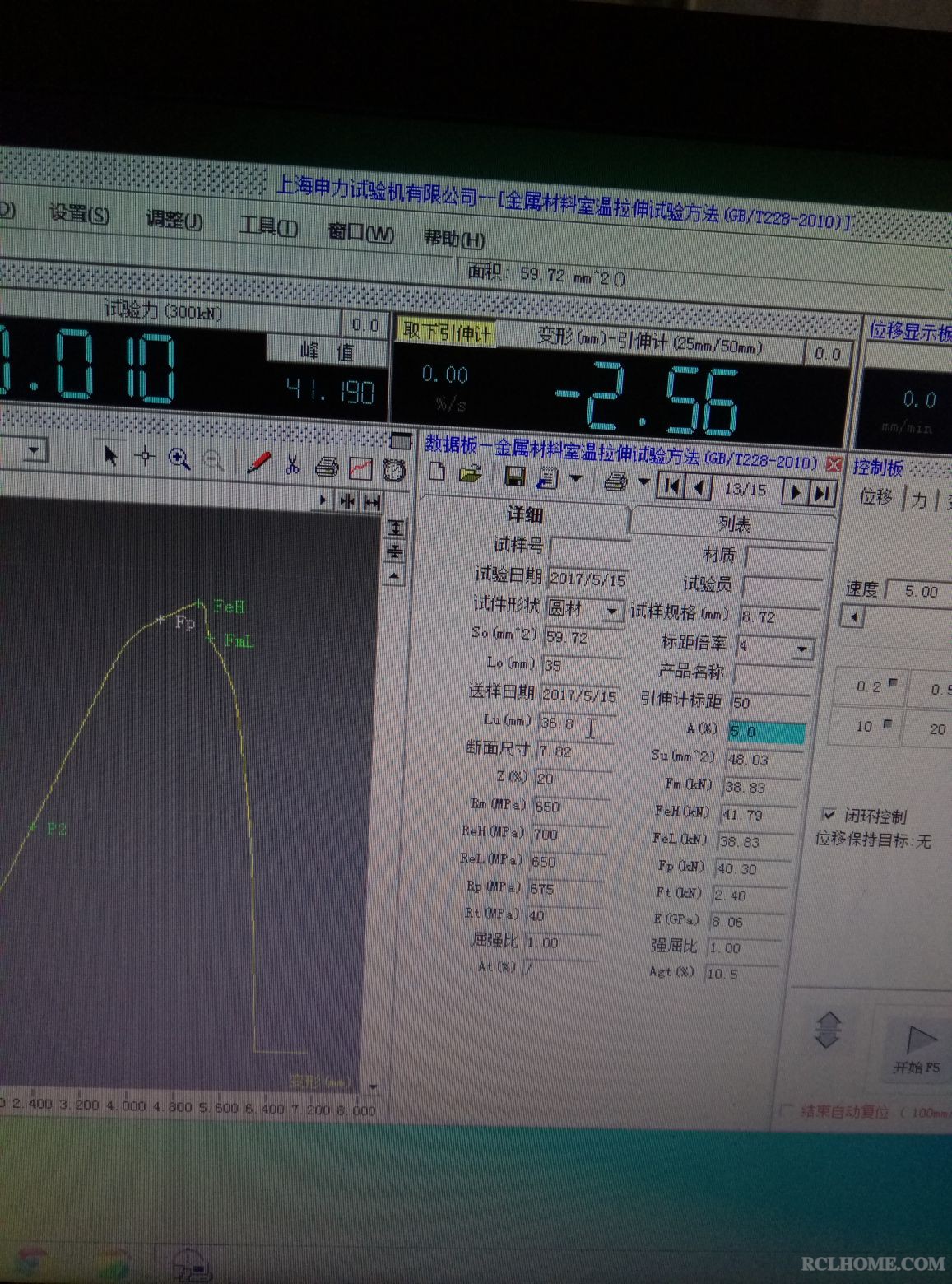Viewport: 952px width, 1284px height.
Task: Click the 0.0 reset button beside 变形
Action: pyautogui.click(x=827, y=353)
